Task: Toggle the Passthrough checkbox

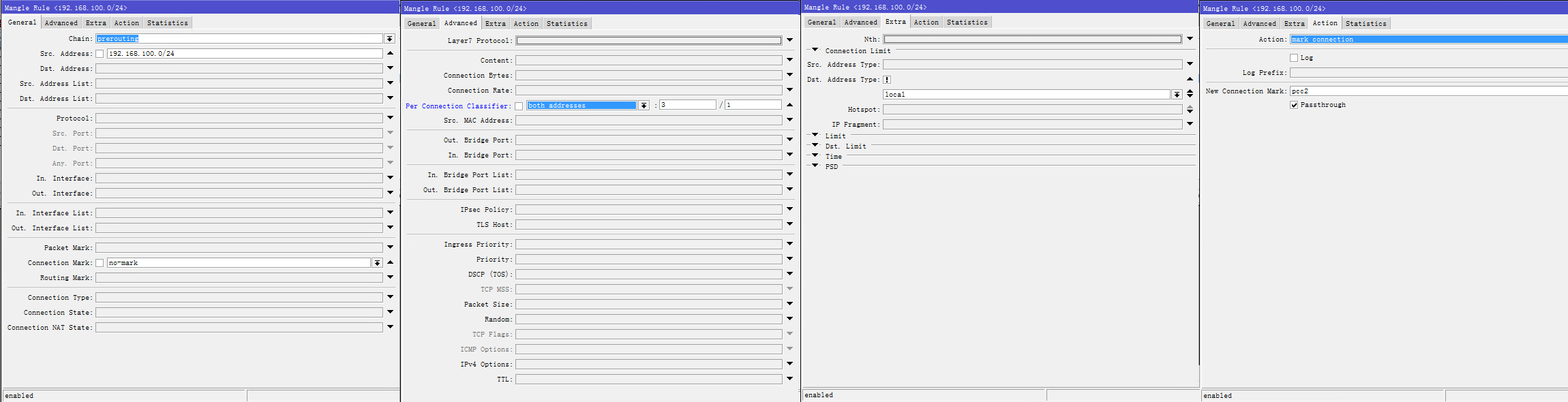Action: click(x=1294, y=105)
